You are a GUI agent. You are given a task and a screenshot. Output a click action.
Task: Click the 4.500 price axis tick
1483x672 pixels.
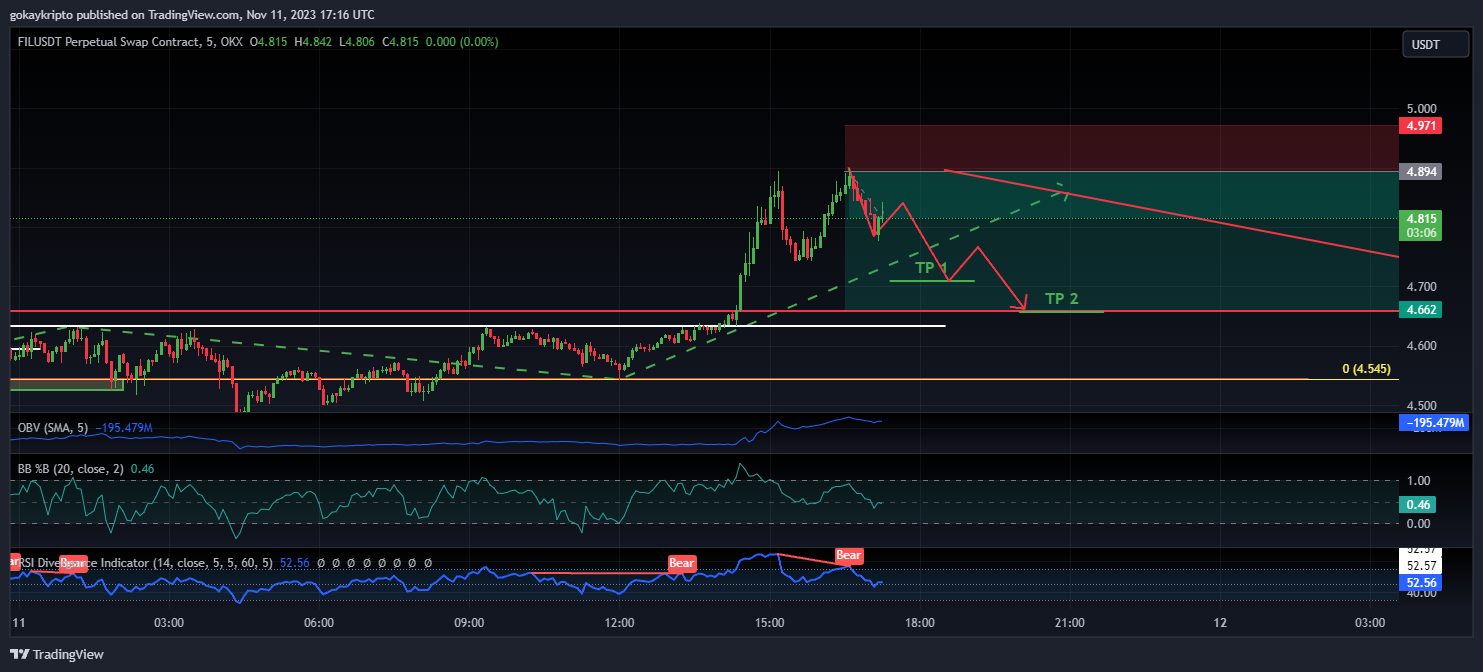(x=1421, y=406)
